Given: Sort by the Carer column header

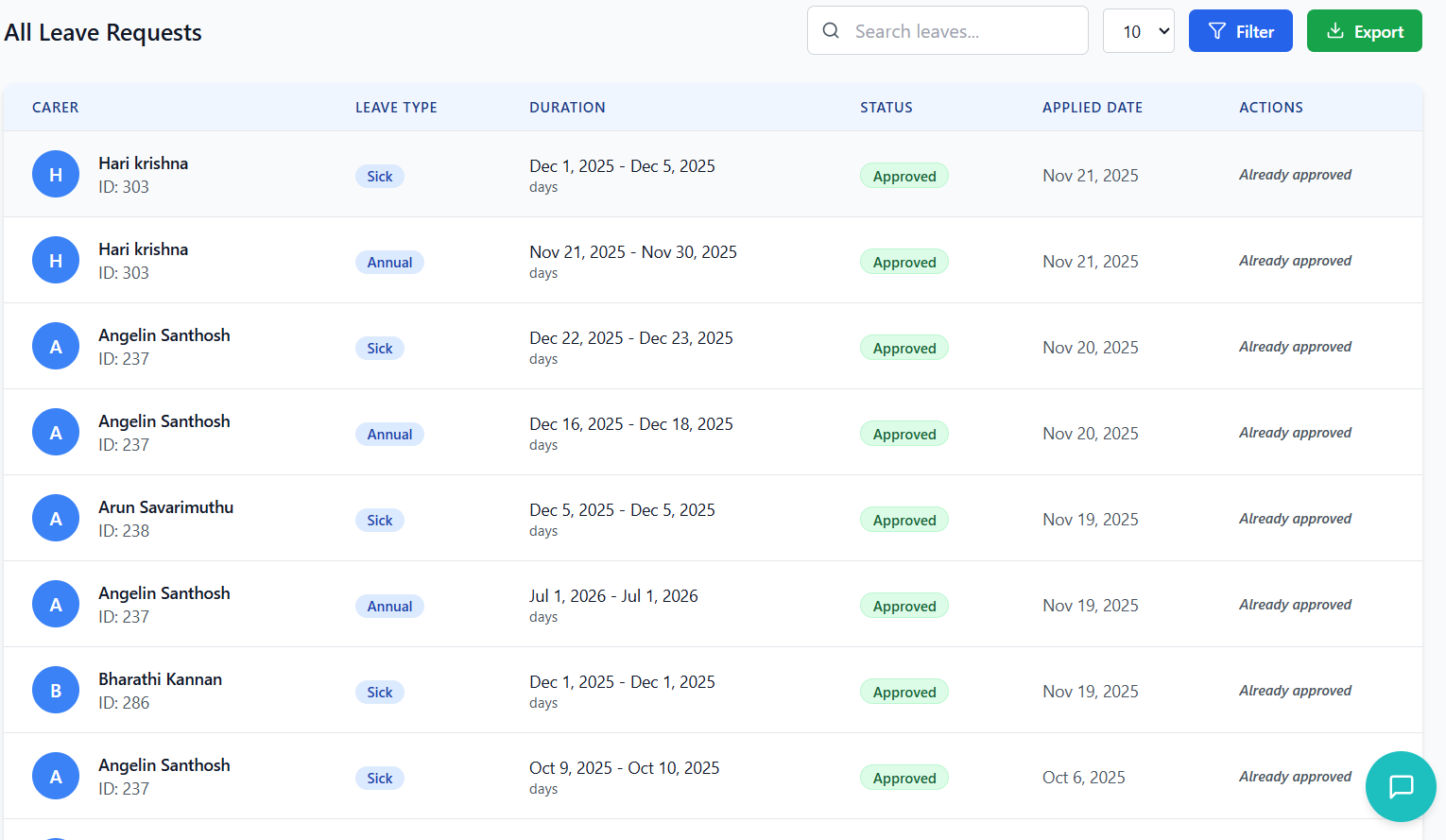Looking at the screenshot, I should 56,108.
